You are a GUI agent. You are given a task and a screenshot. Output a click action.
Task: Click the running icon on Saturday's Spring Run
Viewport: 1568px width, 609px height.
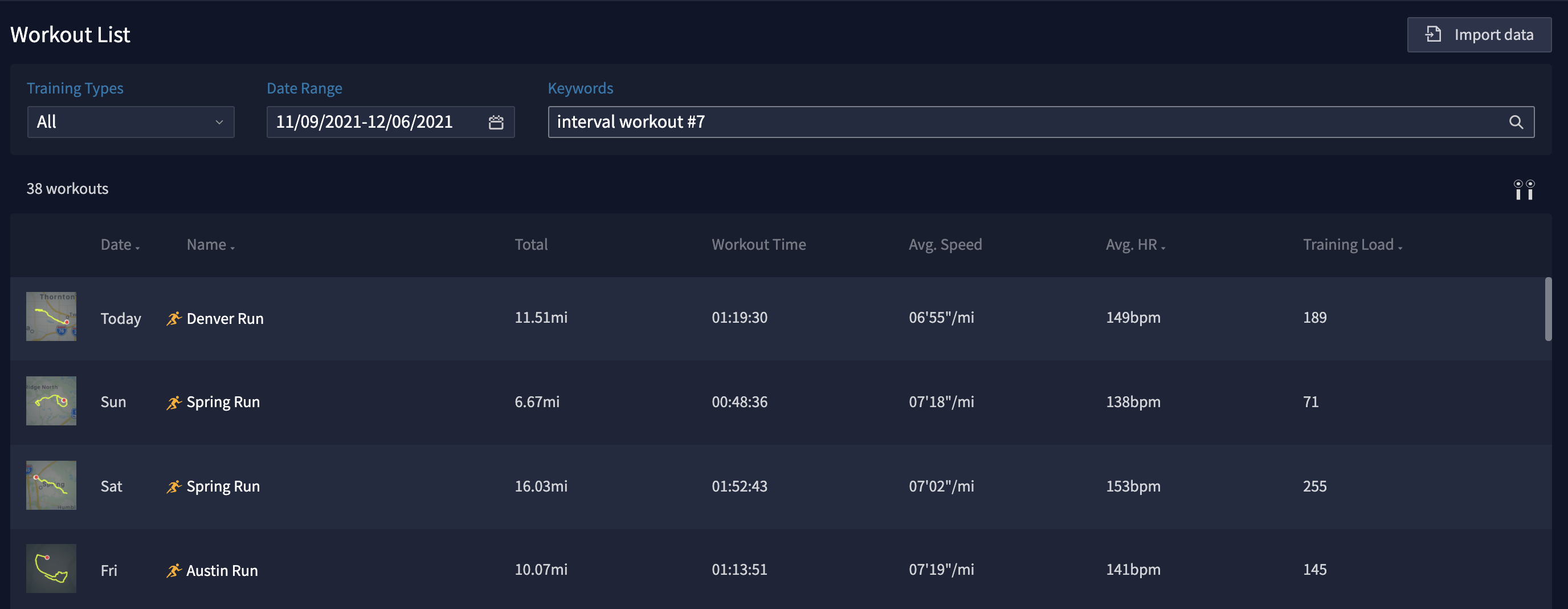[174, 486]
